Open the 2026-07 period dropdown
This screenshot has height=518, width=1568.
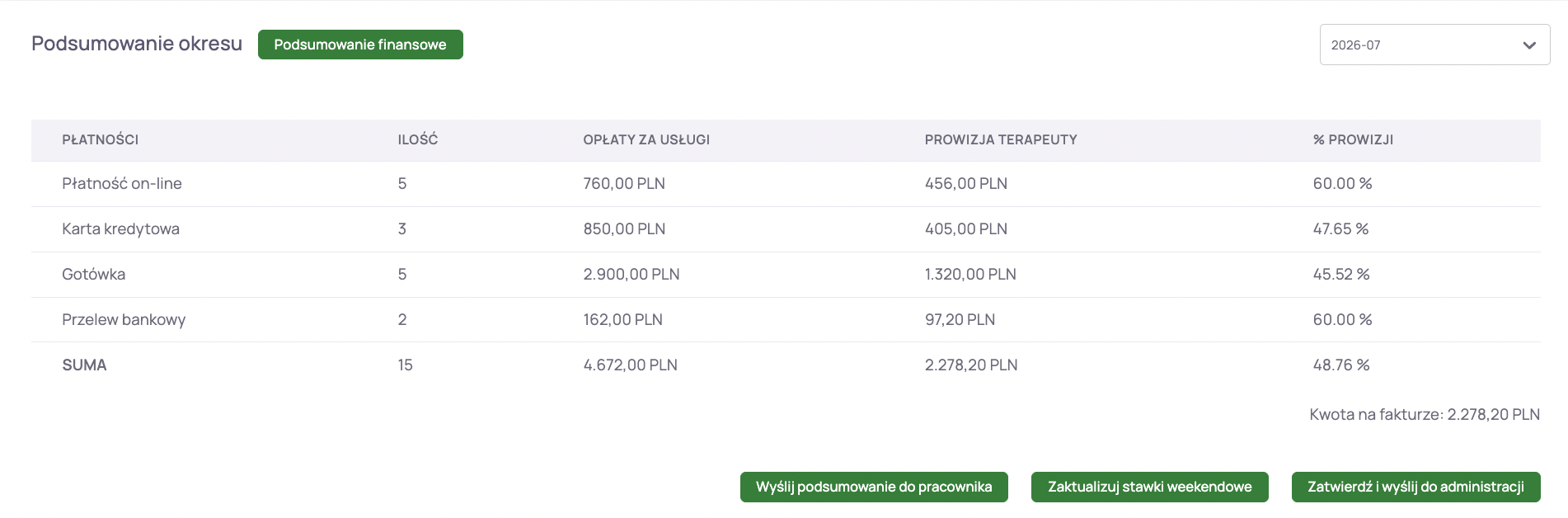tap(1434, 45)
